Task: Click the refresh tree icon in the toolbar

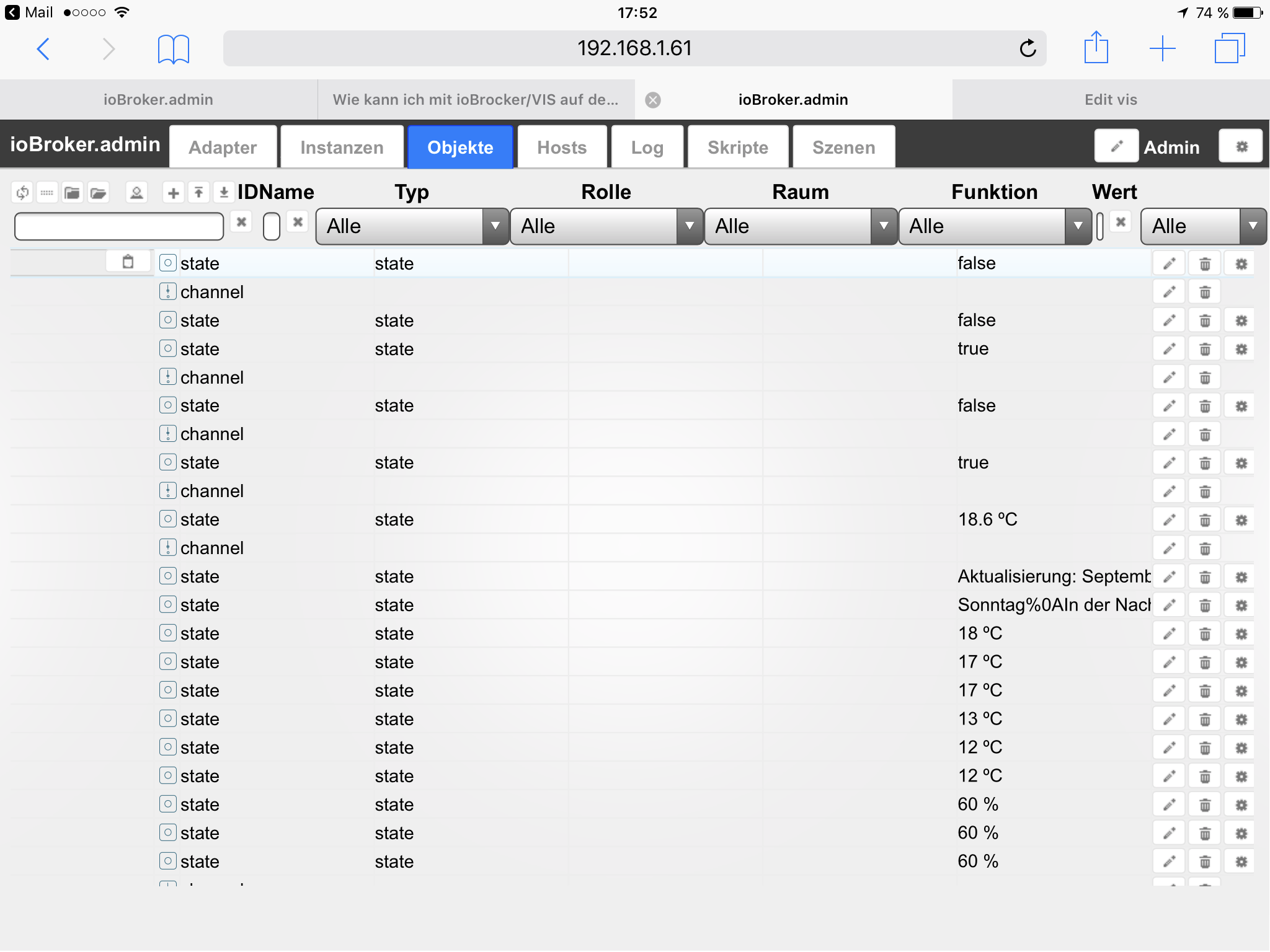Action: [x=22, y=193]
